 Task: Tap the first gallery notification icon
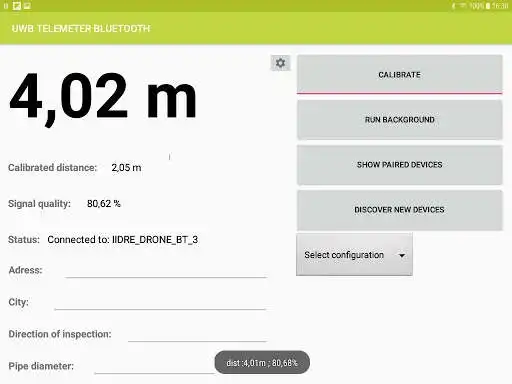[17, 6]
